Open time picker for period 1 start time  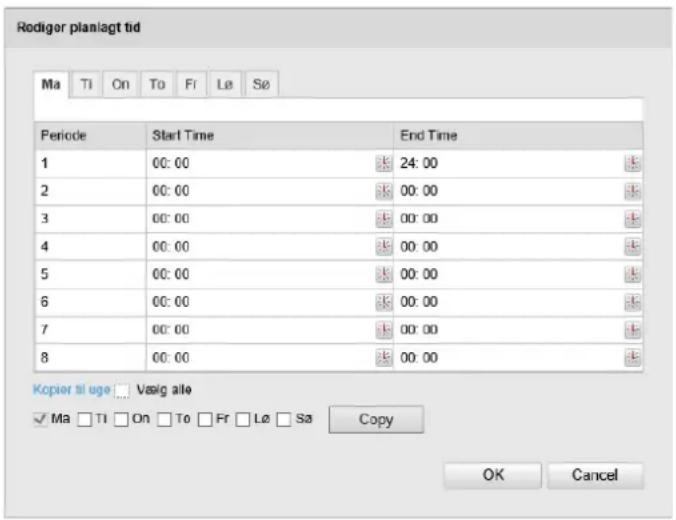coord(383,163)
